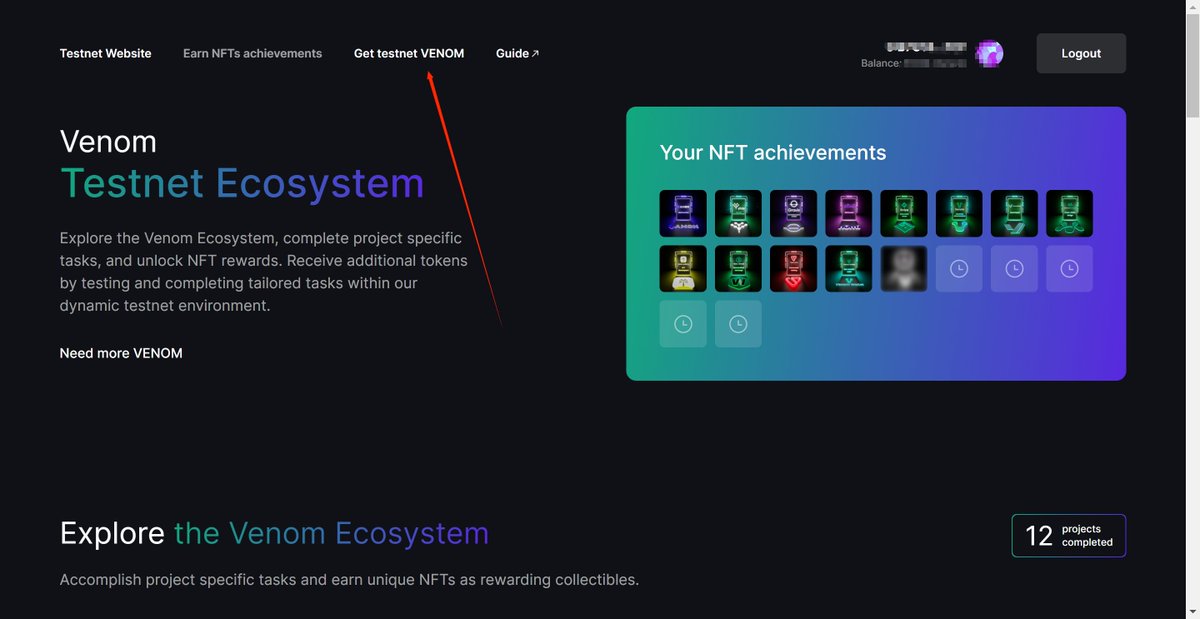
Task: Click the Explore the Venom Ecosystem heading
Action: (x=274, y=533)
